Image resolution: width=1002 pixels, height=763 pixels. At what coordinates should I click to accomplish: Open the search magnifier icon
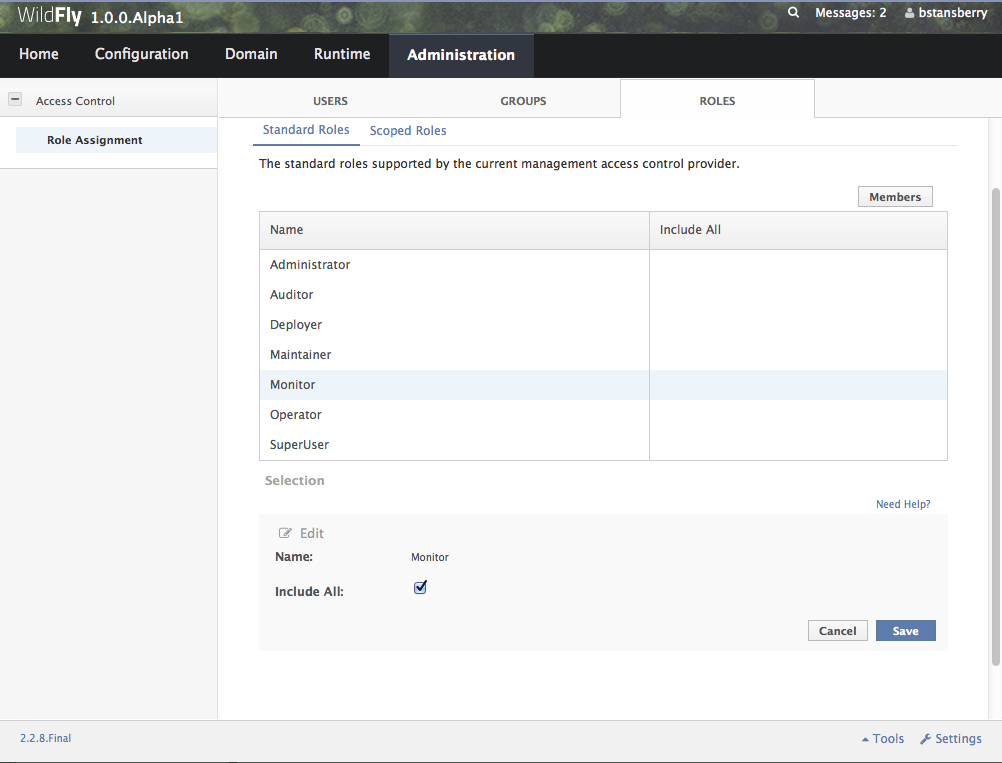pyautogui.click(x=793, y=12)
